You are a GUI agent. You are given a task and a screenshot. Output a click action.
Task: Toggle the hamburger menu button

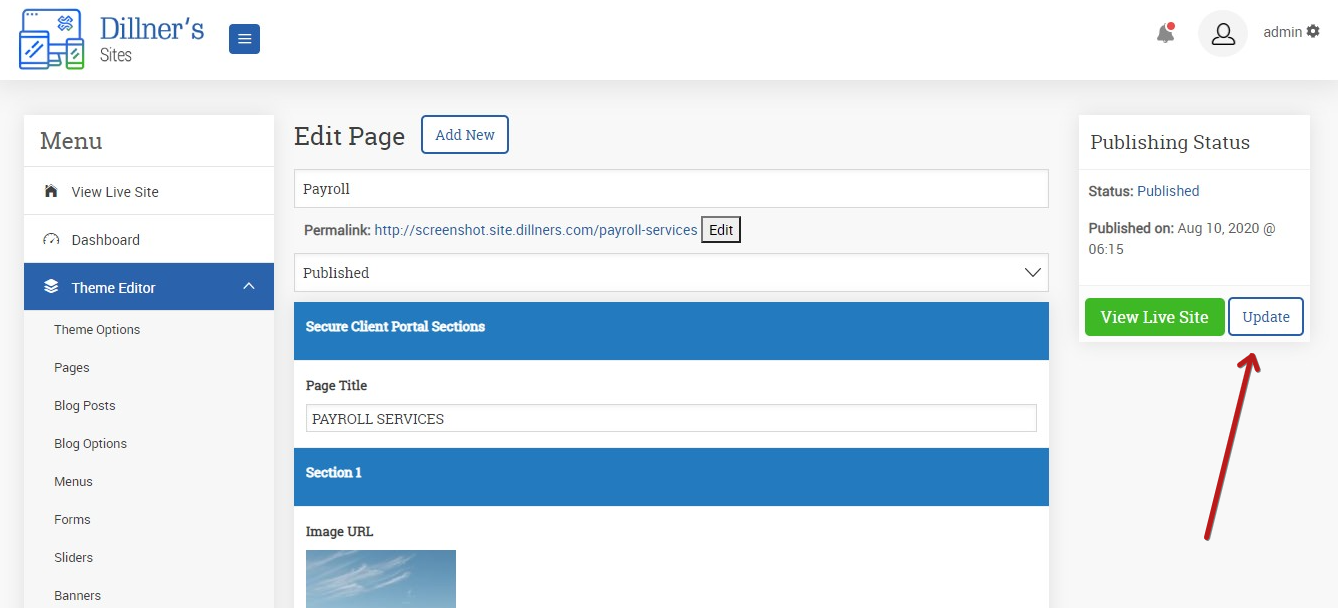(x=244, y=39)
